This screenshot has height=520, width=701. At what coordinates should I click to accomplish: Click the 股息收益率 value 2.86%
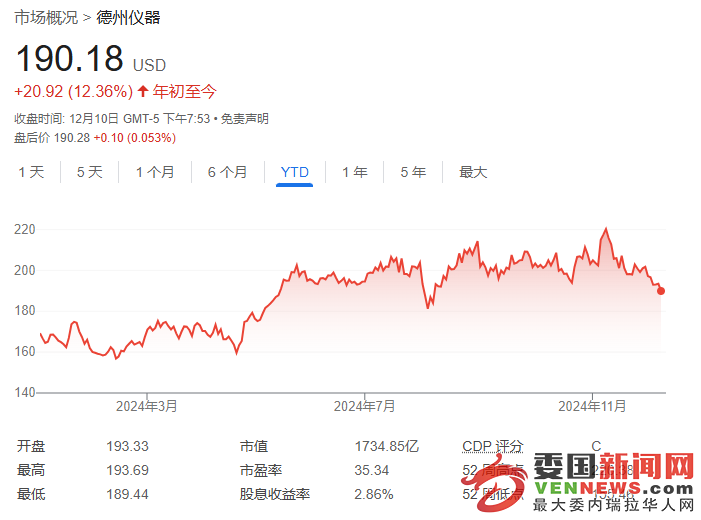click(374, 495)
